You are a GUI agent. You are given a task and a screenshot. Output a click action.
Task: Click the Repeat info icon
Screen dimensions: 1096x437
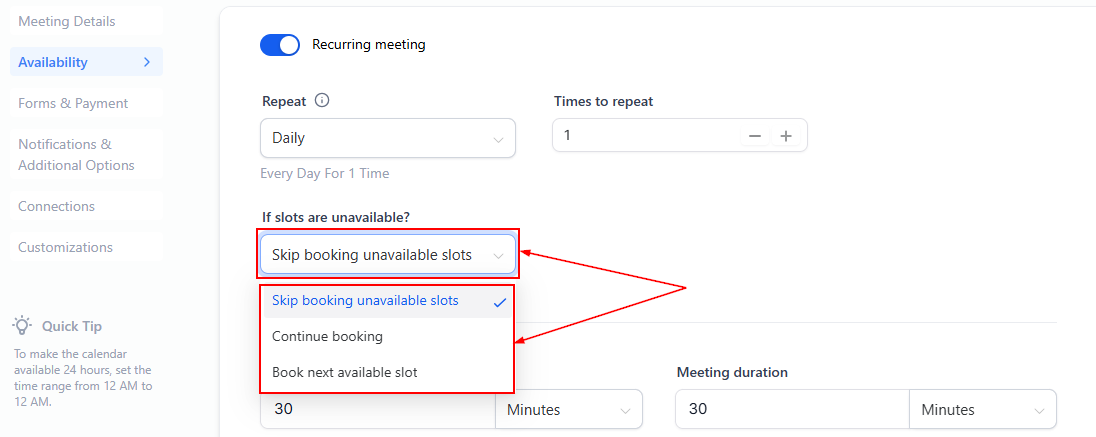(x=322, y=101)
